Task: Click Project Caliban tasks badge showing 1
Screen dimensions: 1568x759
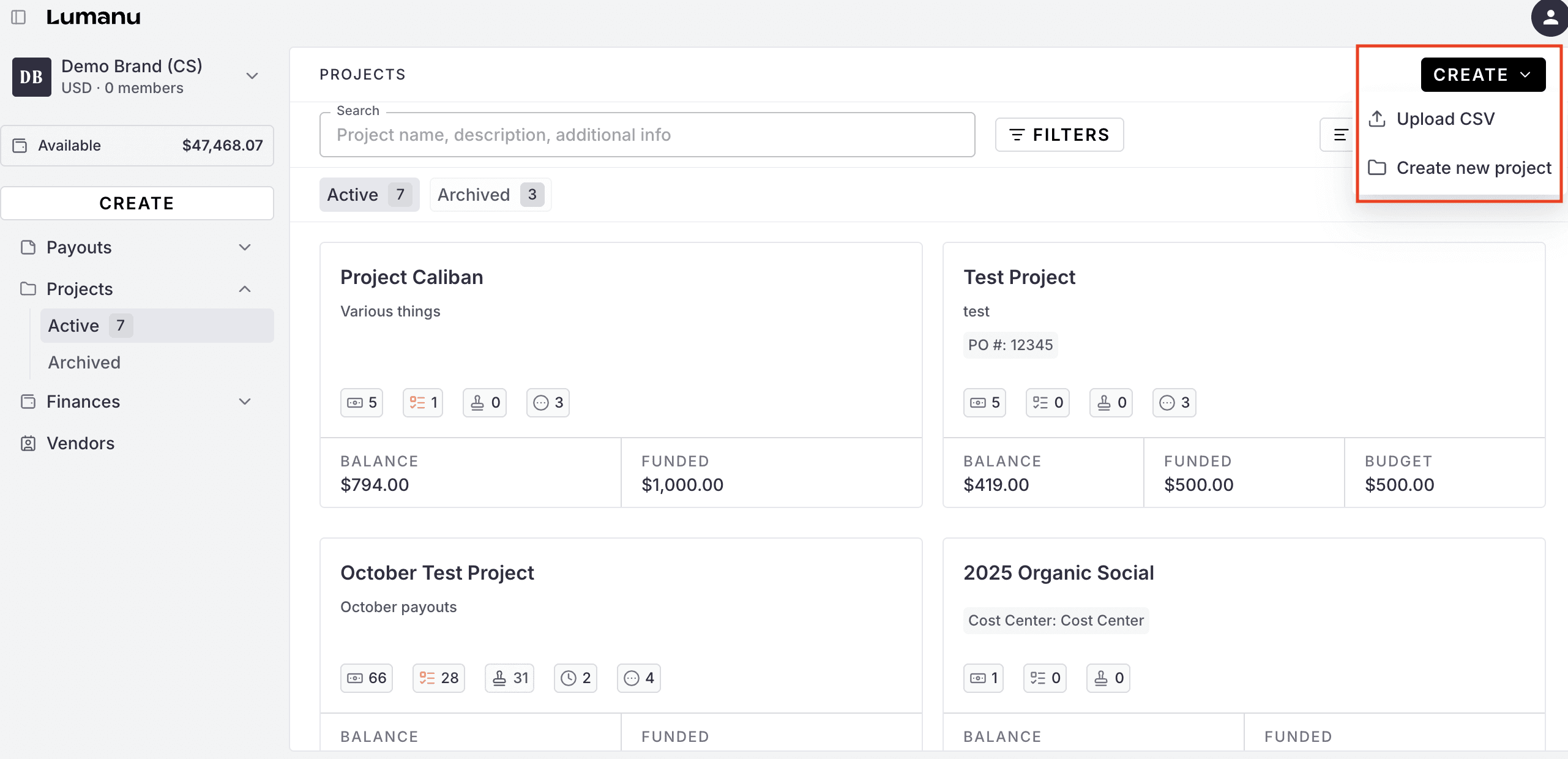Action: pos(423,403)
